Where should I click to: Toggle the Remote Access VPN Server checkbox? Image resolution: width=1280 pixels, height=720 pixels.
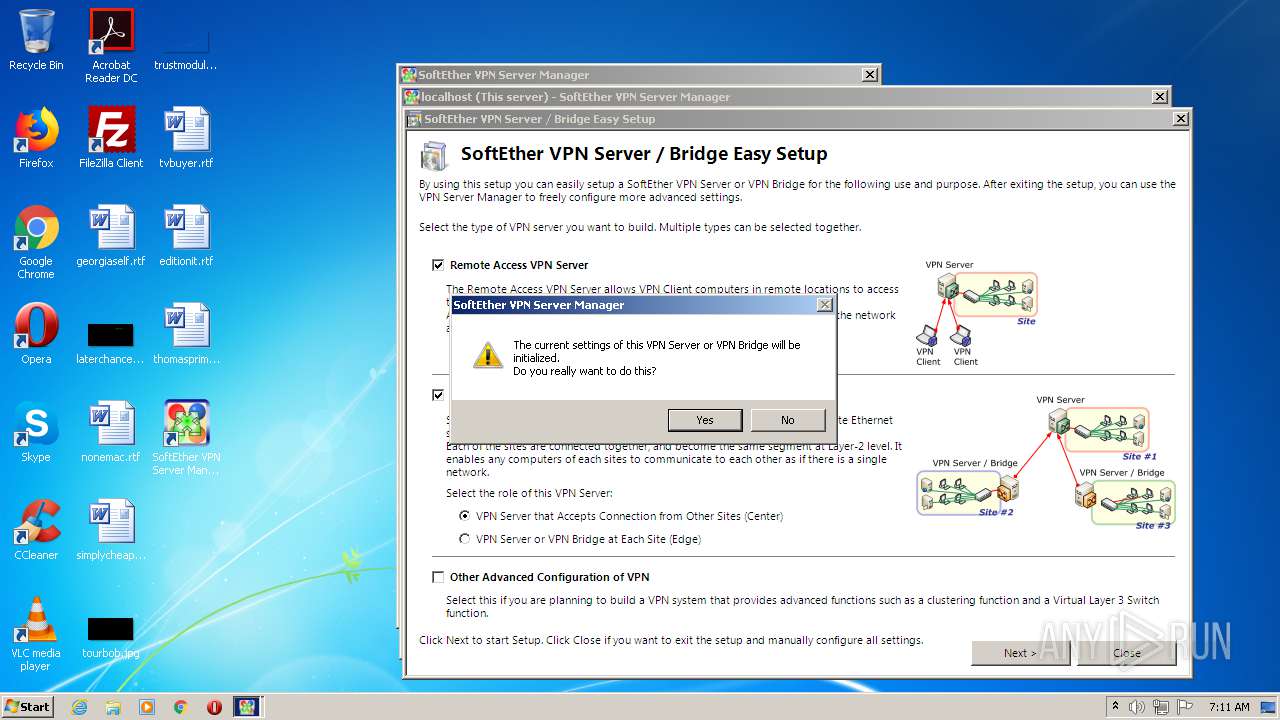pos(438,265)
